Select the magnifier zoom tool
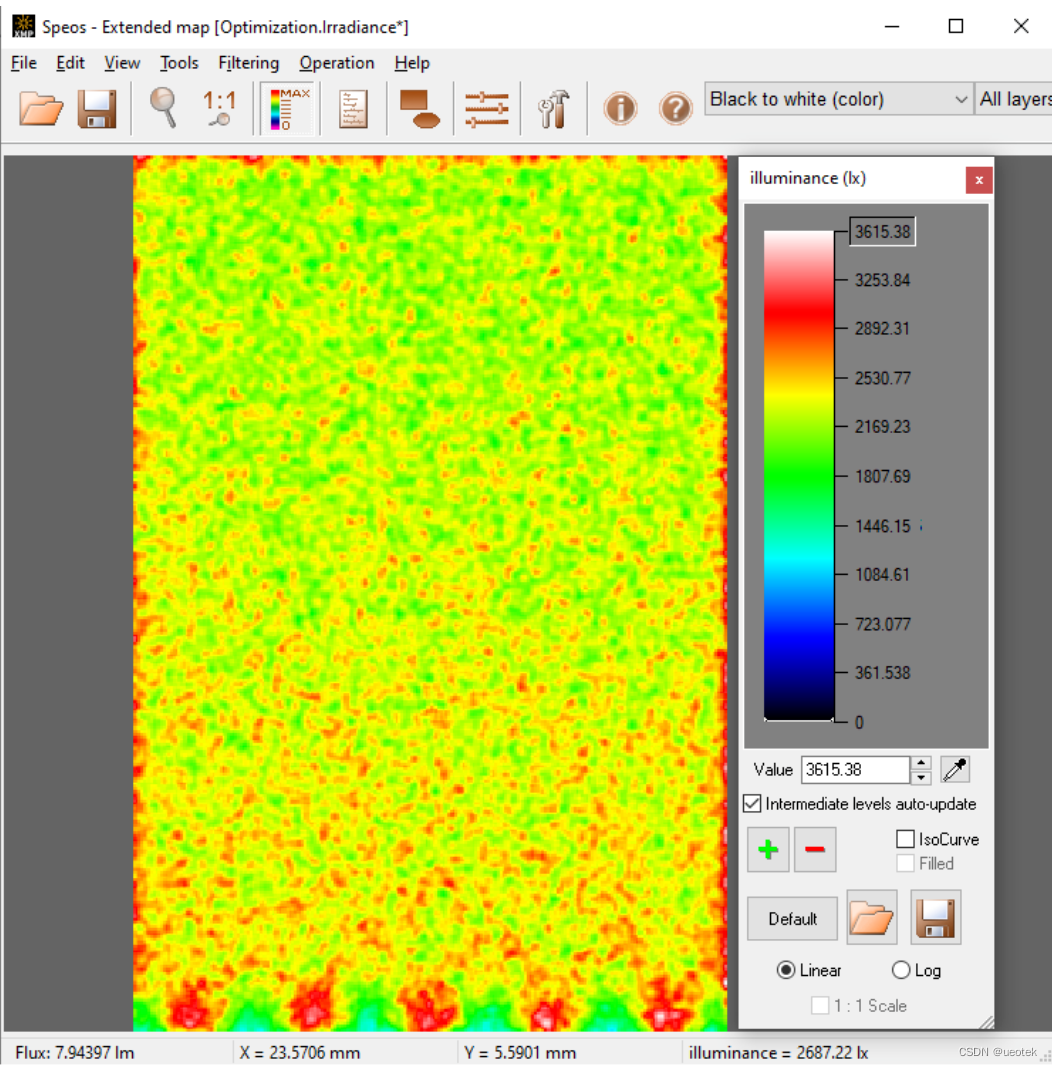Screen dimensions: 1052x1066 (x=163, y=107)
